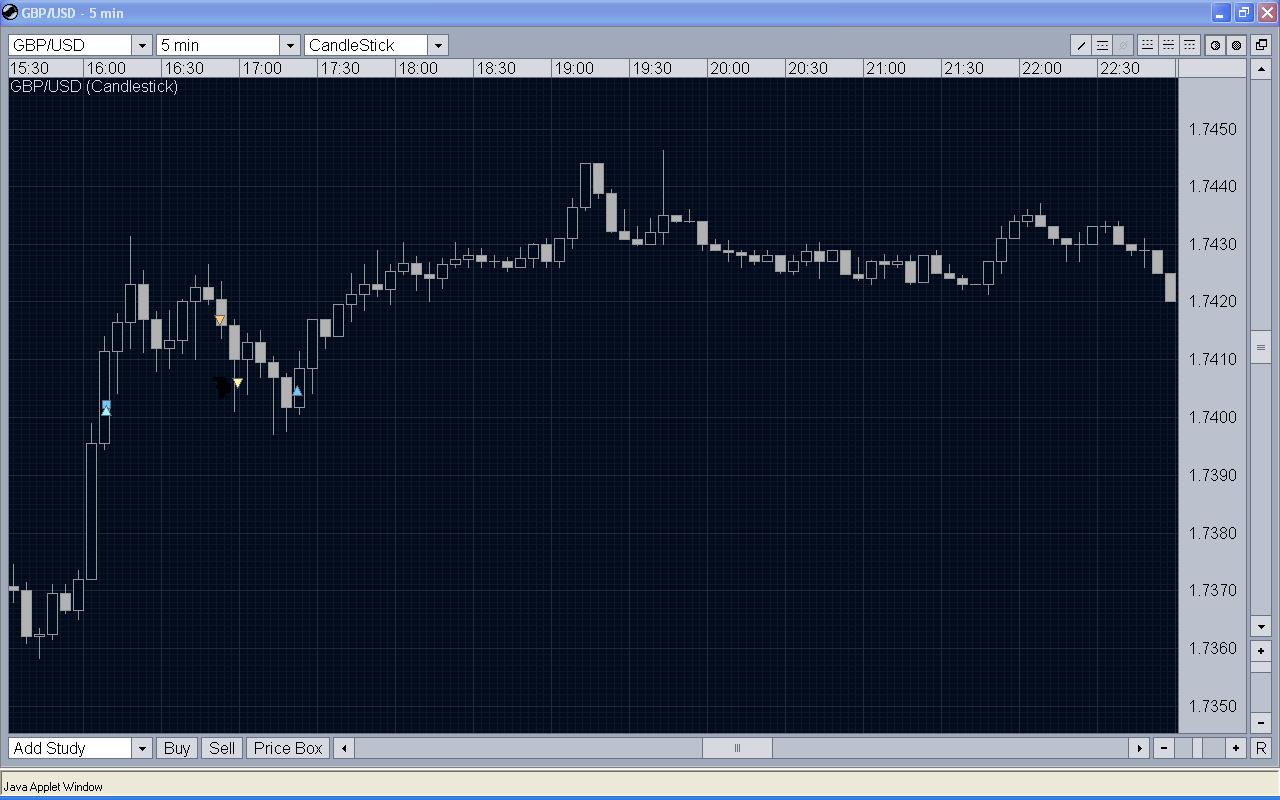Expand the Add Study dropdown
This screenshot has height=800, width=1280.
141,748
